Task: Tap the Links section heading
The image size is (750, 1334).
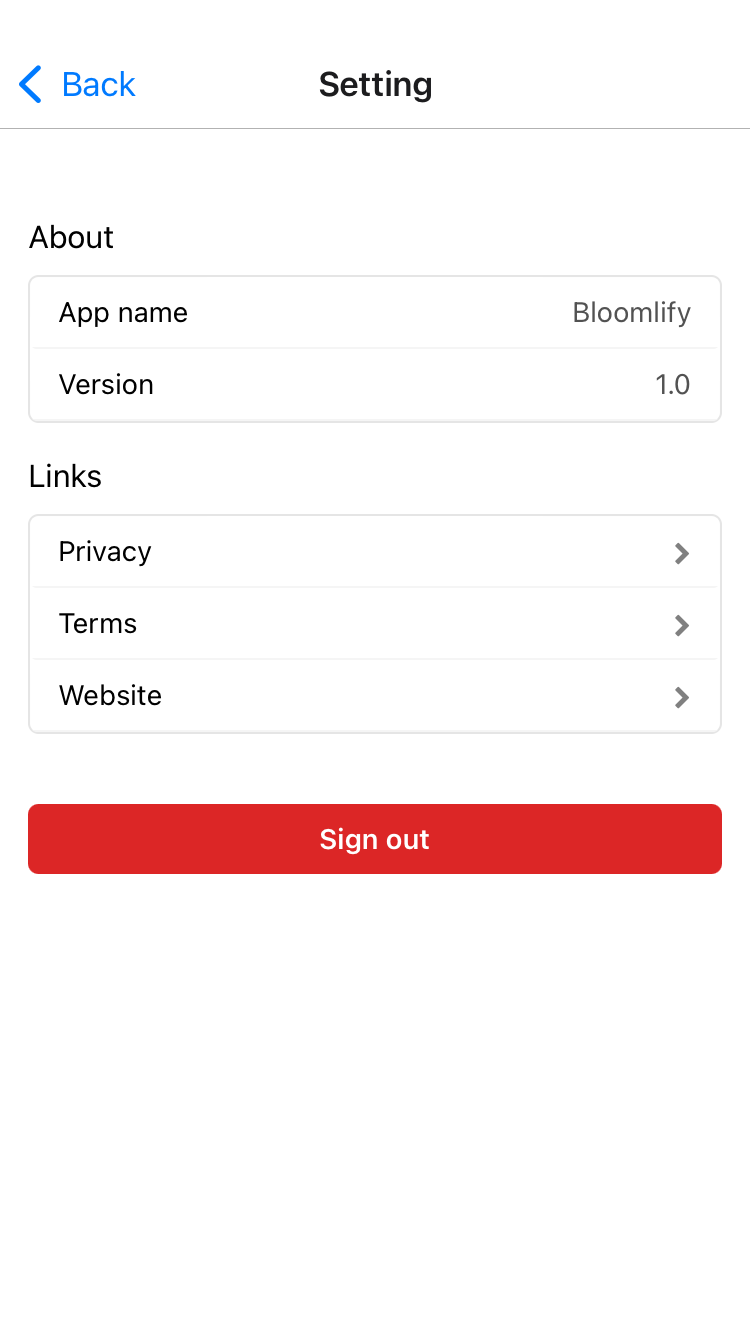Action: pyautogui.click(x=65, y=476)
